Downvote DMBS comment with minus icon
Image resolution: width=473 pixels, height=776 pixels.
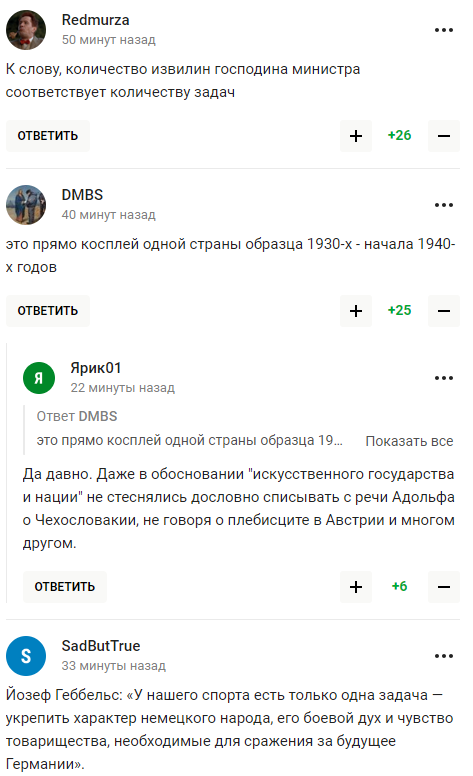tap(444, 311)
